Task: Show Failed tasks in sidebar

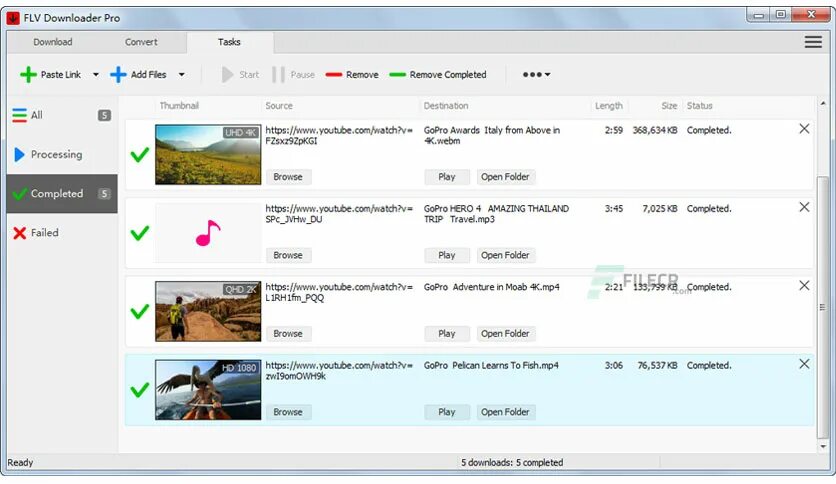Action: (62, 233)
